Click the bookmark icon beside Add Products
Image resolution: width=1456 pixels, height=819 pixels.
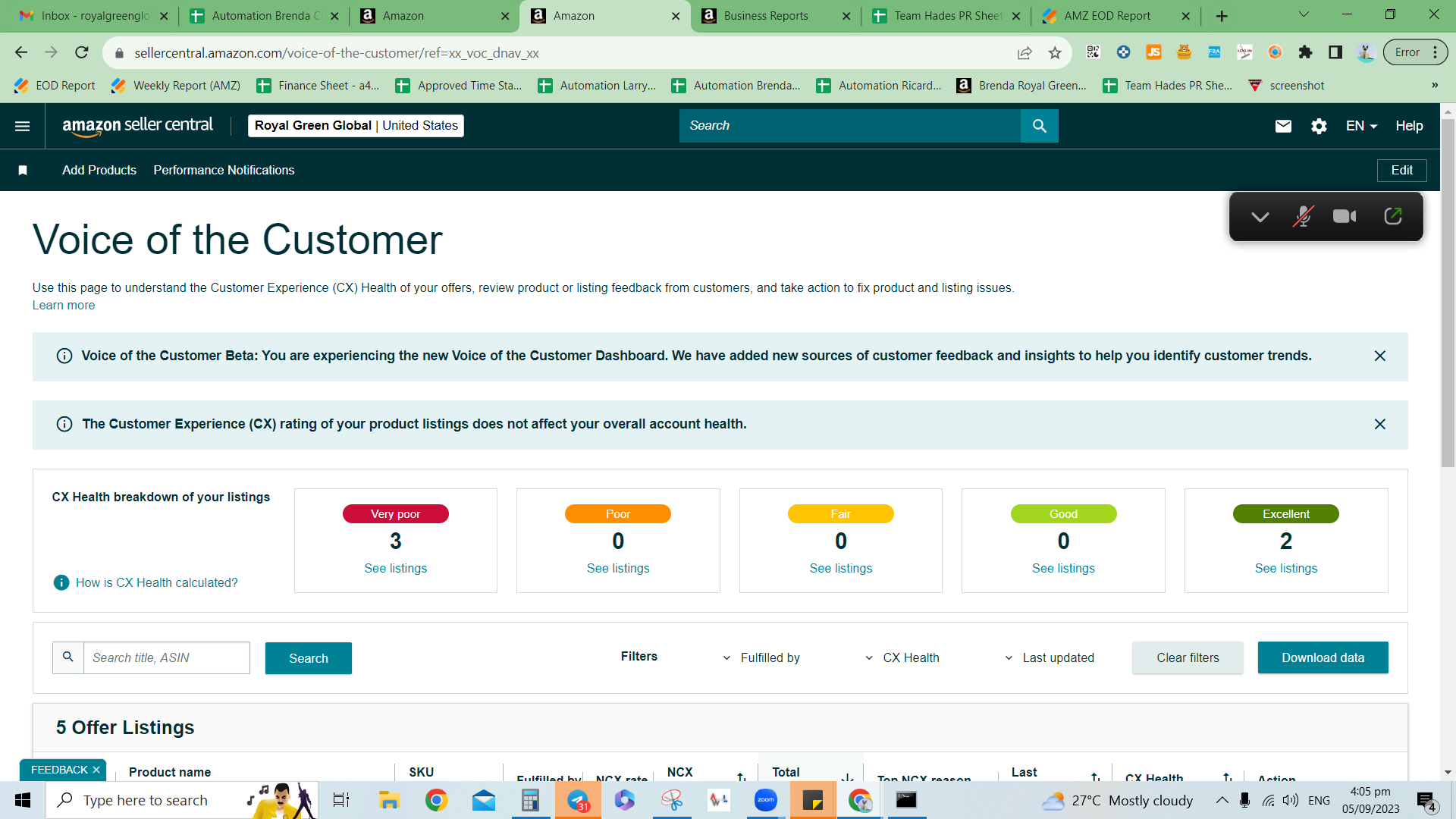(x=23, y=171)
